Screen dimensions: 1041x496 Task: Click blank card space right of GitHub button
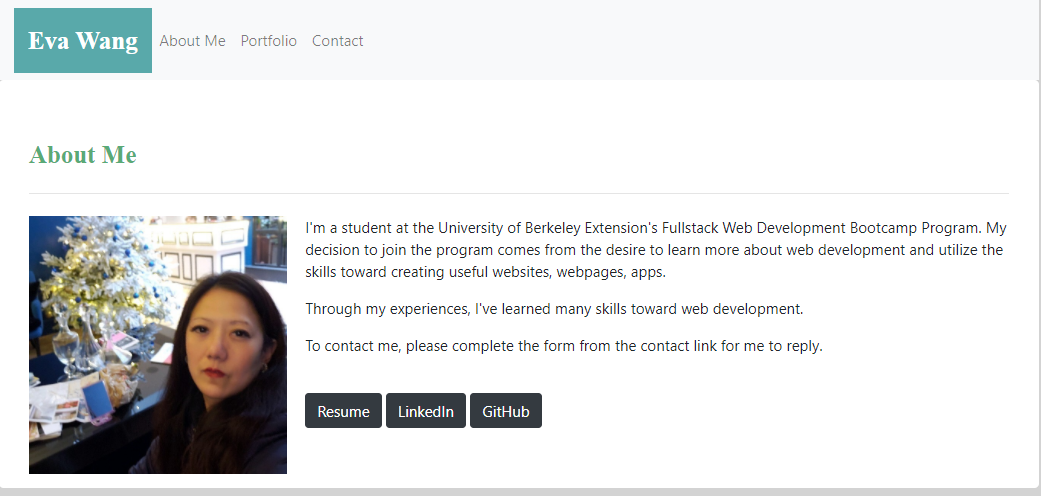point(780,411)
